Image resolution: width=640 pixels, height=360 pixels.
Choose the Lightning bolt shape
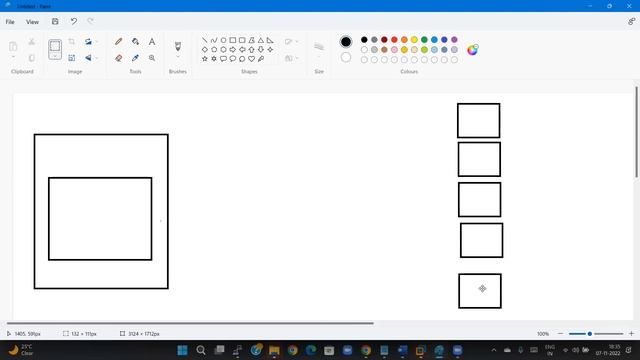[261, 59]
